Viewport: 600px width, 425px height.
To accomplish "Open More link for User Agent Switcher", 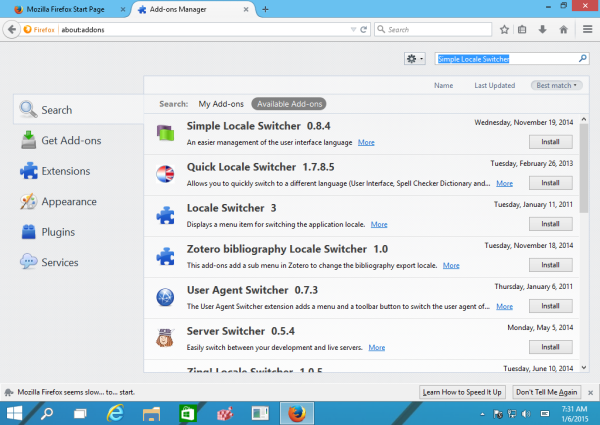I will tap(505, 306).
